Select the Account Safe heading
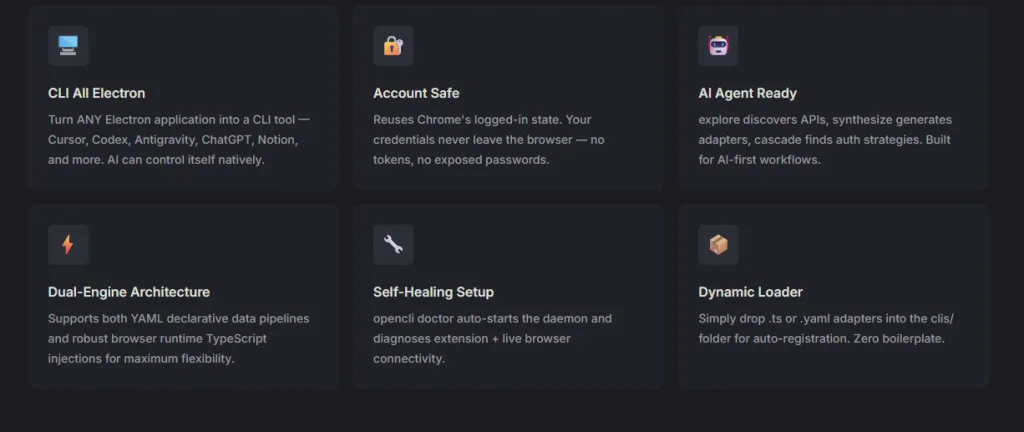Image resolution: width=1024 pixels, height=432 pixels. point(416,93)
